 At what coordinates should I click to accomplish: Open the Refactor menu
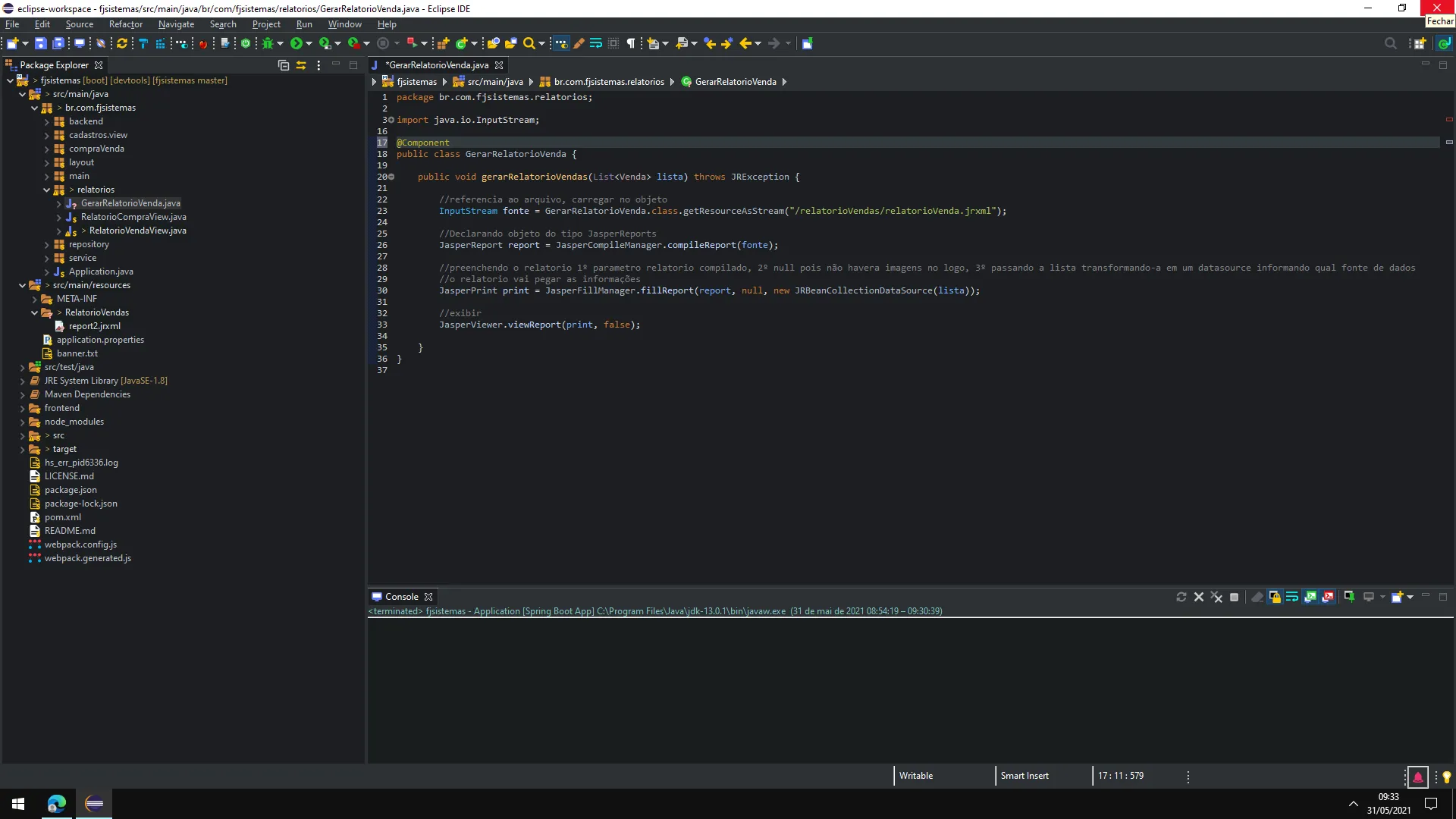[x=125, y=24]
